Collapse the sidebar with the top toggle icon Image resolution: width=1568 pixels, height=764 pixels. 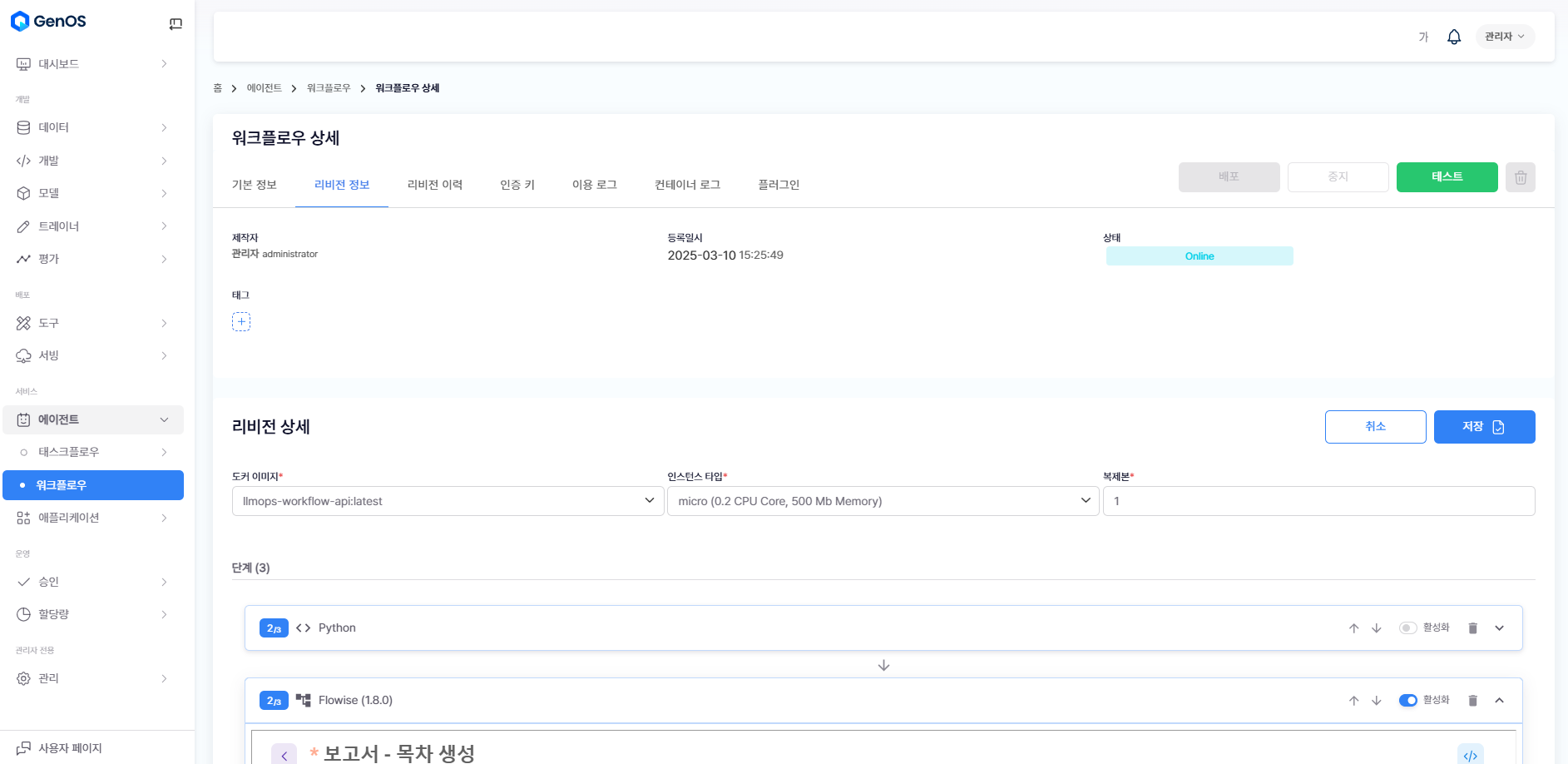pos(176,24)
